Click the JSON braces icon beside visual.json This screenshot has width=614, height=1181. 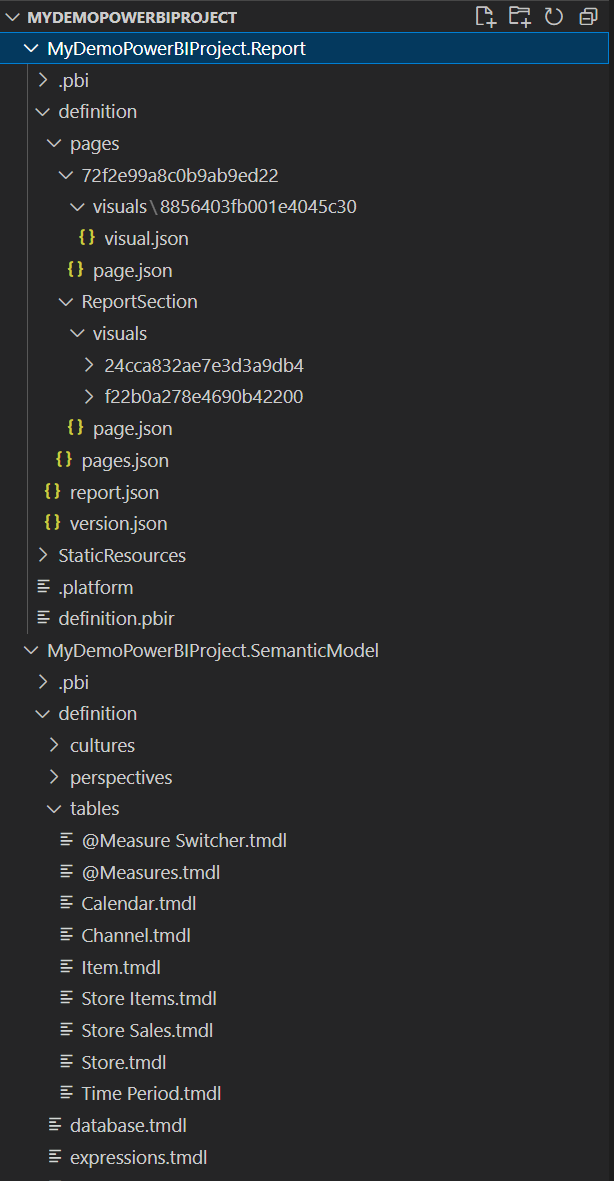[87, 238]
